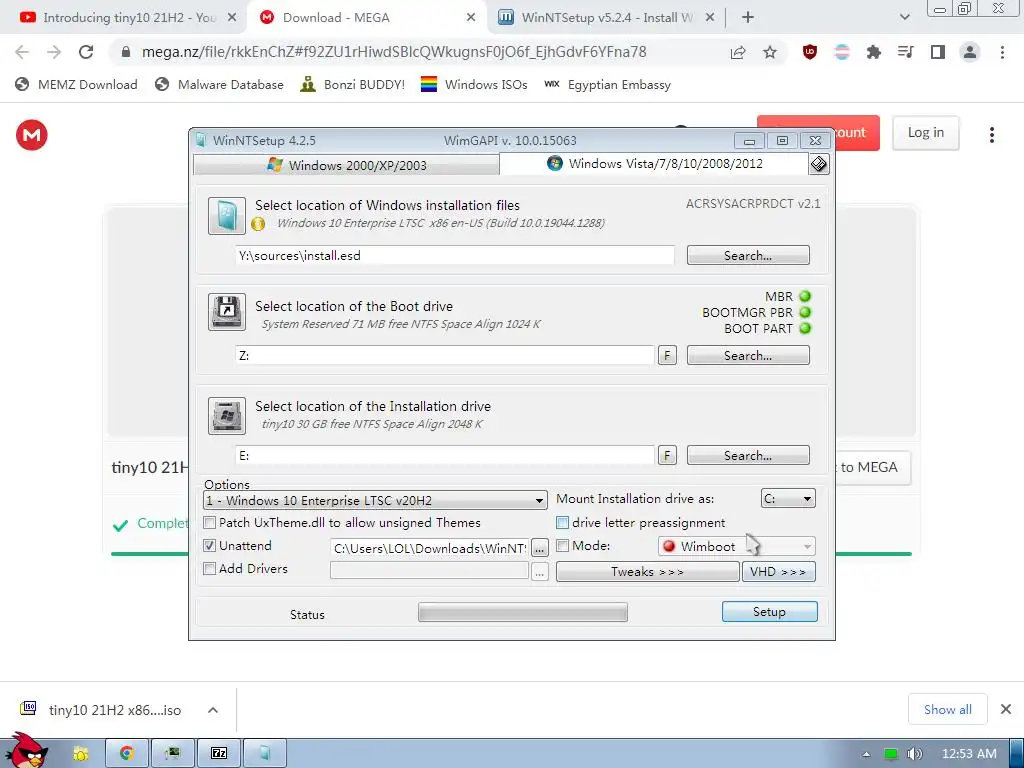Switch to the WinNTSetup v5.2.4 browser tab

pos(606,18)
